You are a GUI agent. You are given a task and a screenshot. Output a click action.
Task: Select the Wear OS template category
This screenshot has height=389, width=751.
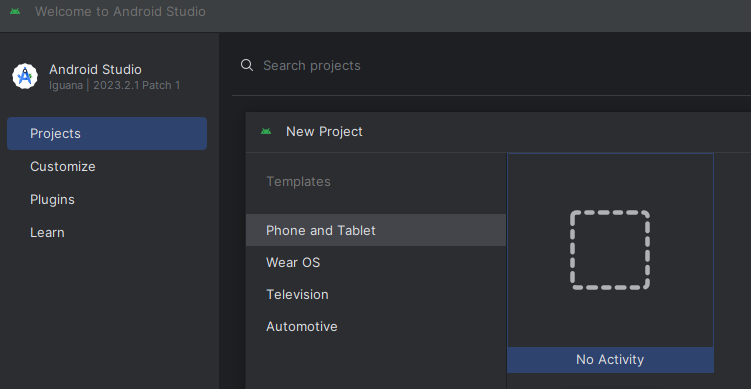(376, 263)
